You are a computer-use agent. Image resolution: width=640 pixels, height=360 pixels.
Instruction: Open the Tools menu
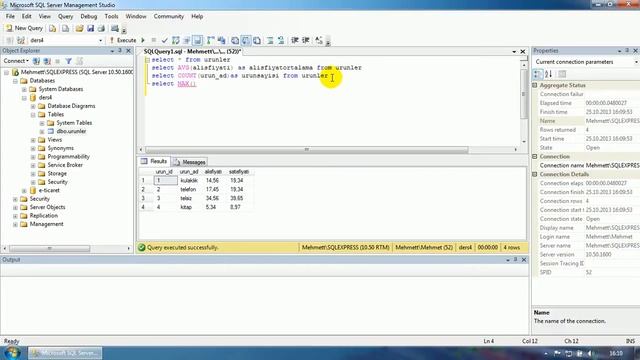coord(111,16)
